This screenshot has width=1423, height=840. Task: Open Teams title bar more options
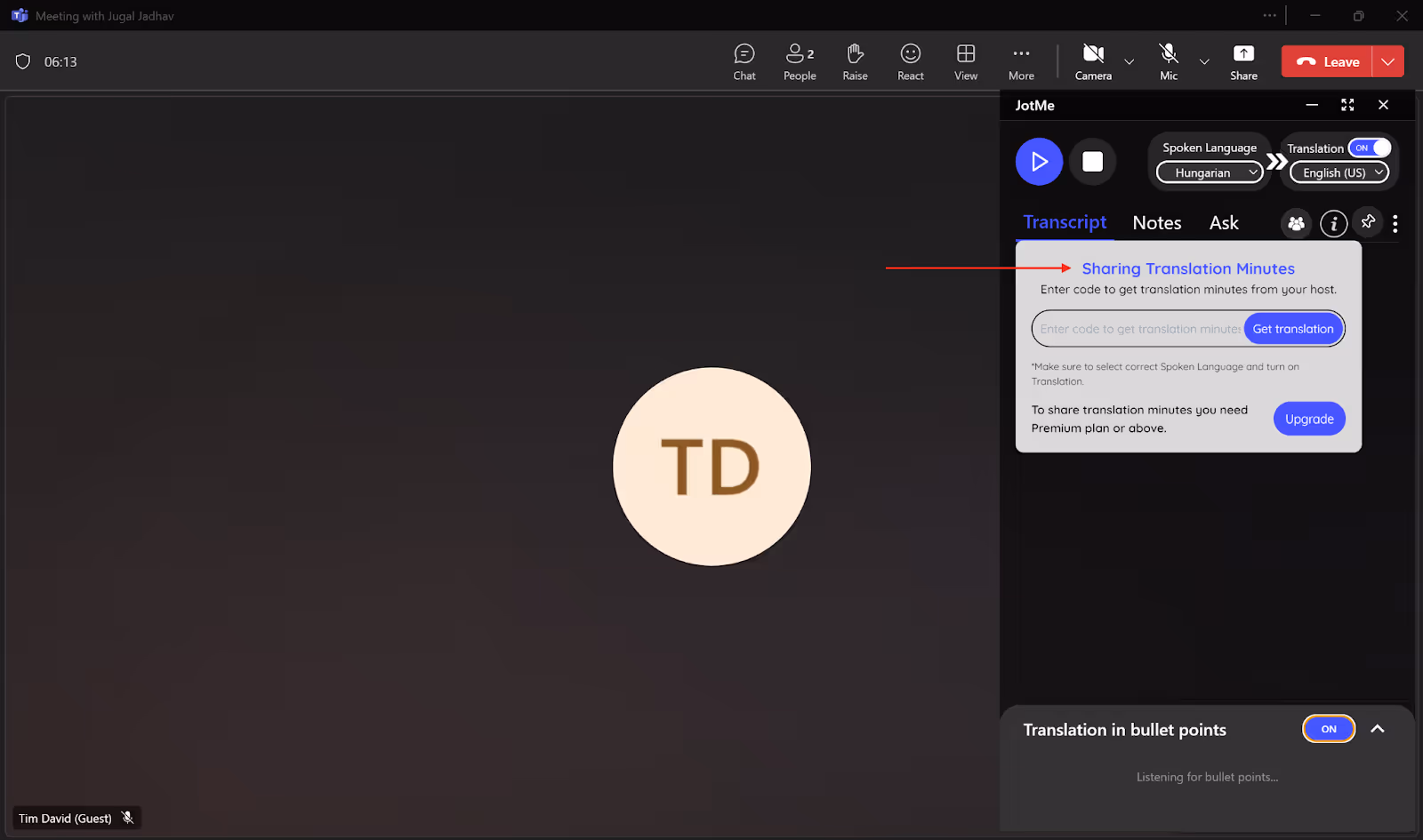pyautogui.click(x=1269, y=15)
